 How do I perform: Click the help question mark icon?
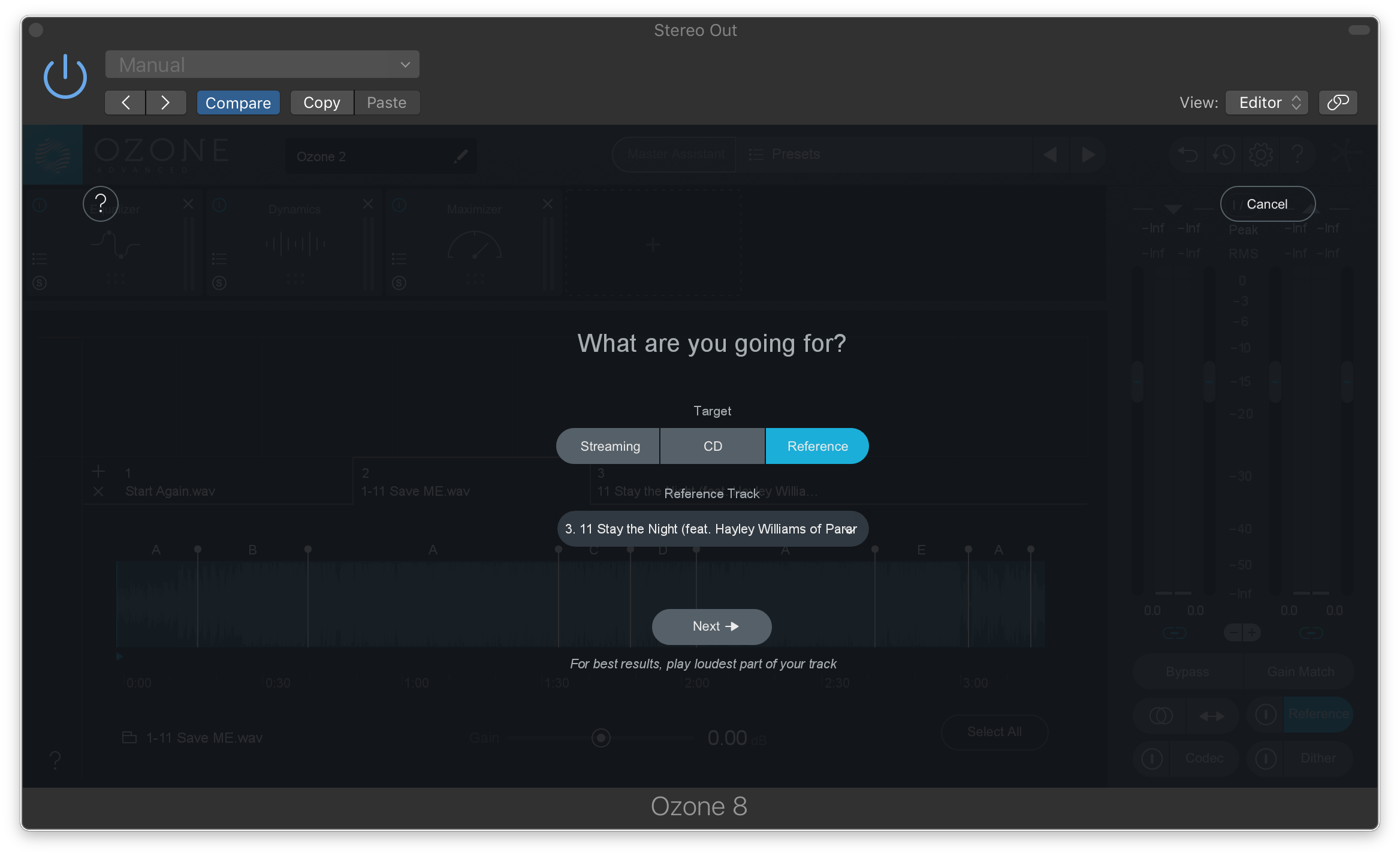pyautogui.click(x=99, y=204)
